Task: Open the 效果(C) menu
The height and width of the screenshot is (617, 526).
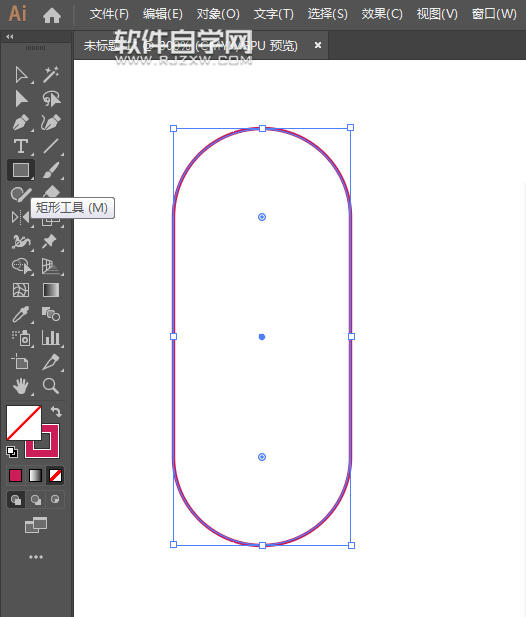Action: point(382,14)
